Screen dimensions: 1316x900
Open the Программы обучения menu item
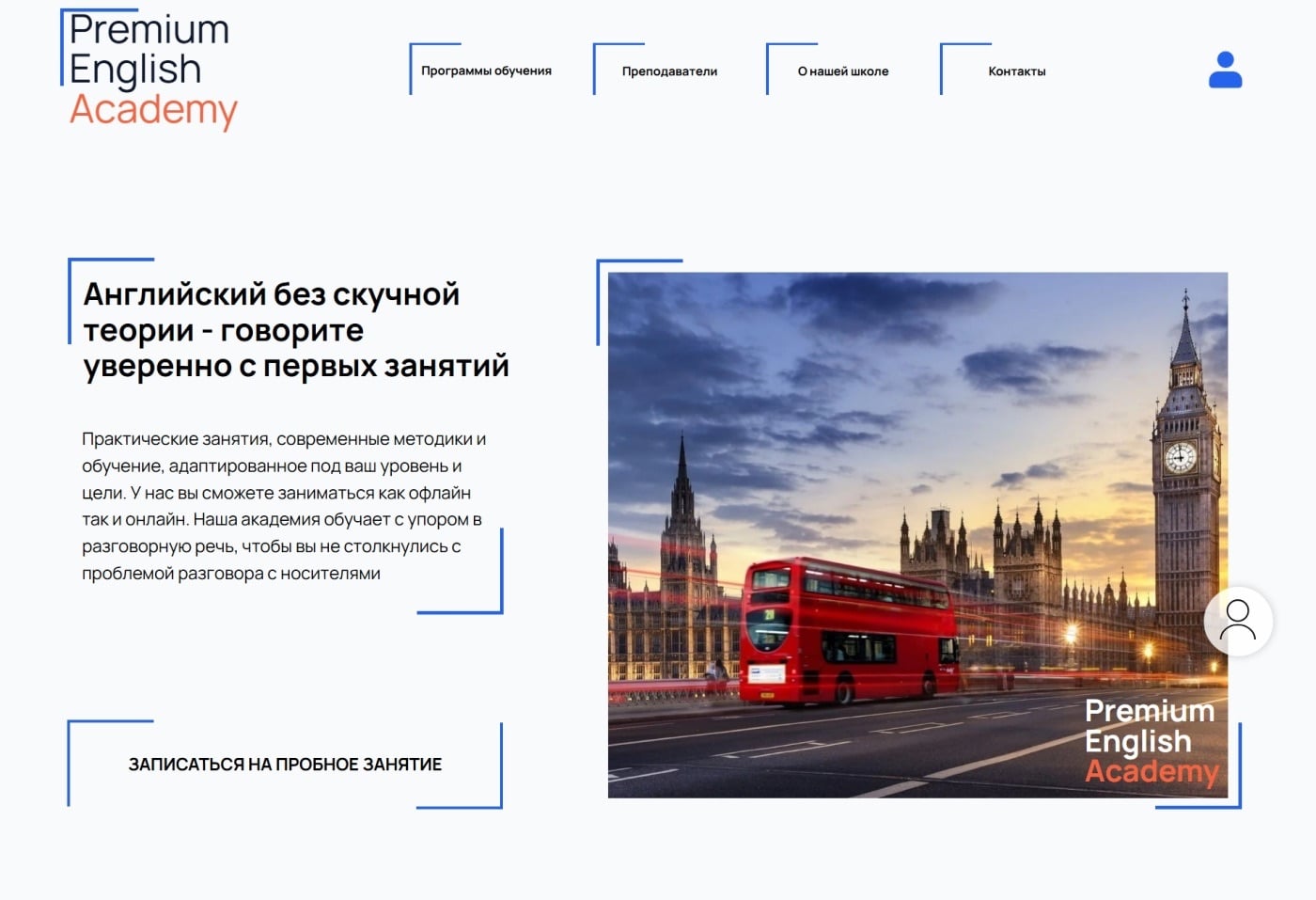pyautogui.click(x=486, y=71)
